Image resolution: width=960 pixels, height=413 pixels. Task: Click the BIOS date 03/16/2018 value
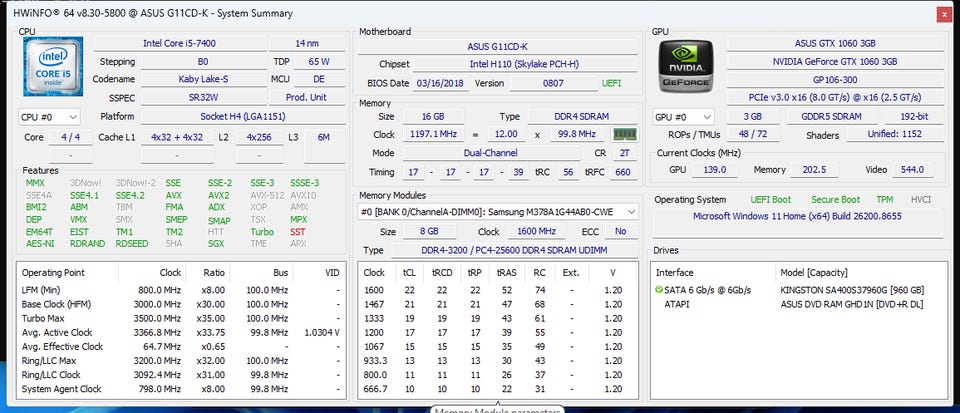441,83
